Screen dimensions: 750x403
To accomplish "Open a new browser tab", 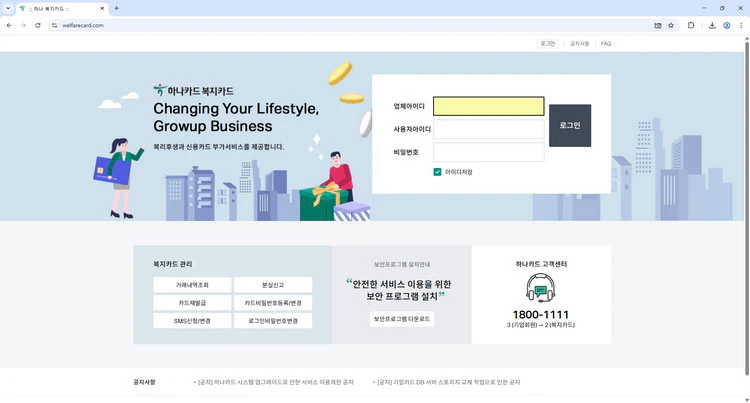I will pyautogui.click(x=116, y=8).
